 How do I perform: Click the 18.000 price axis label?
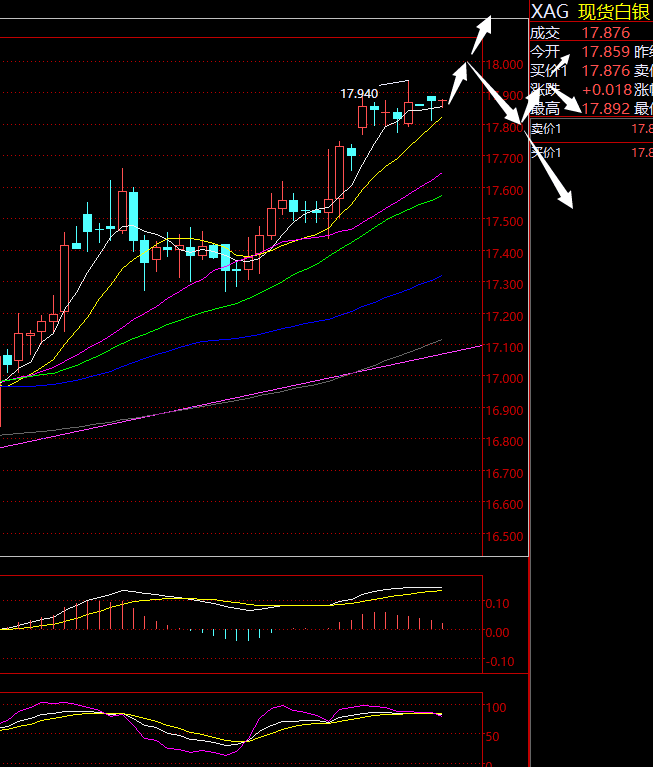click(x=504, y=65)
